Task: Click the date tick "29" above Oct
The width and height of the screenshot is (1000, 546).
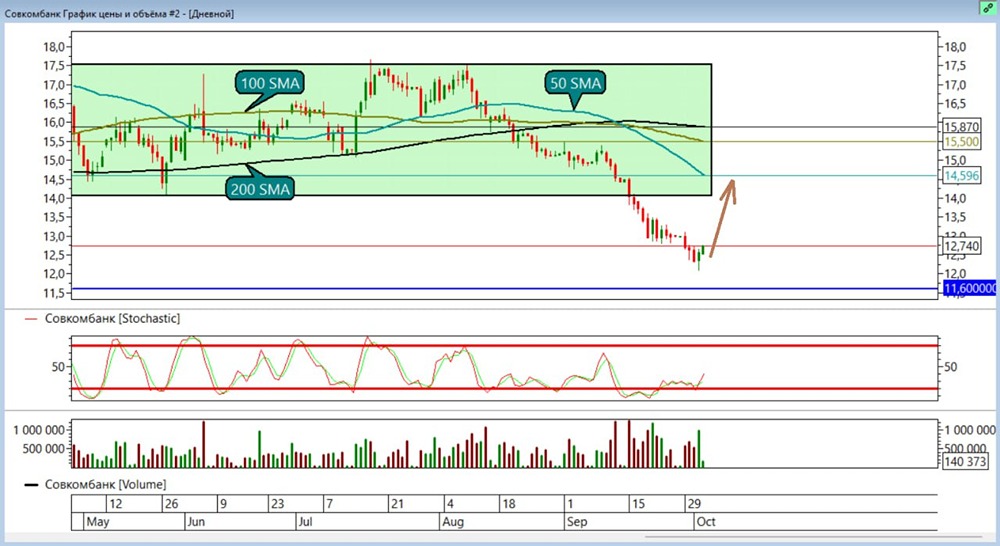Action: click(694, 504)
